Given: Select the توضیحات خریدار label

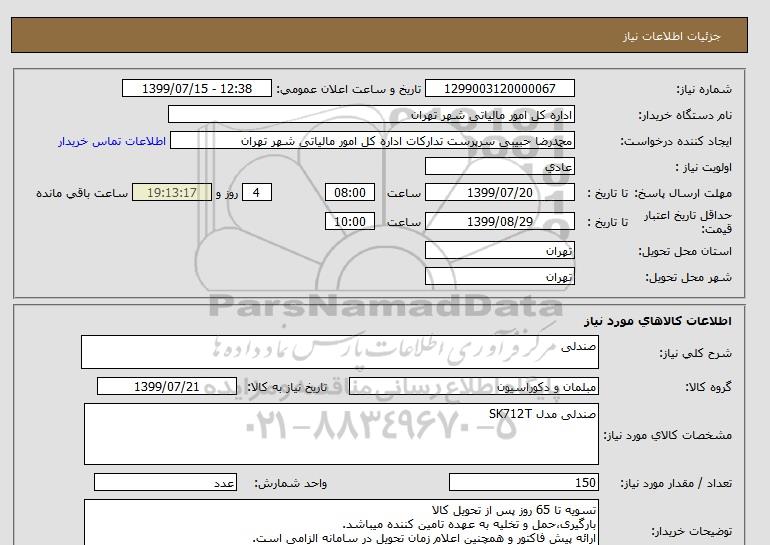Looking at the screenshot, I should (691, 531).
